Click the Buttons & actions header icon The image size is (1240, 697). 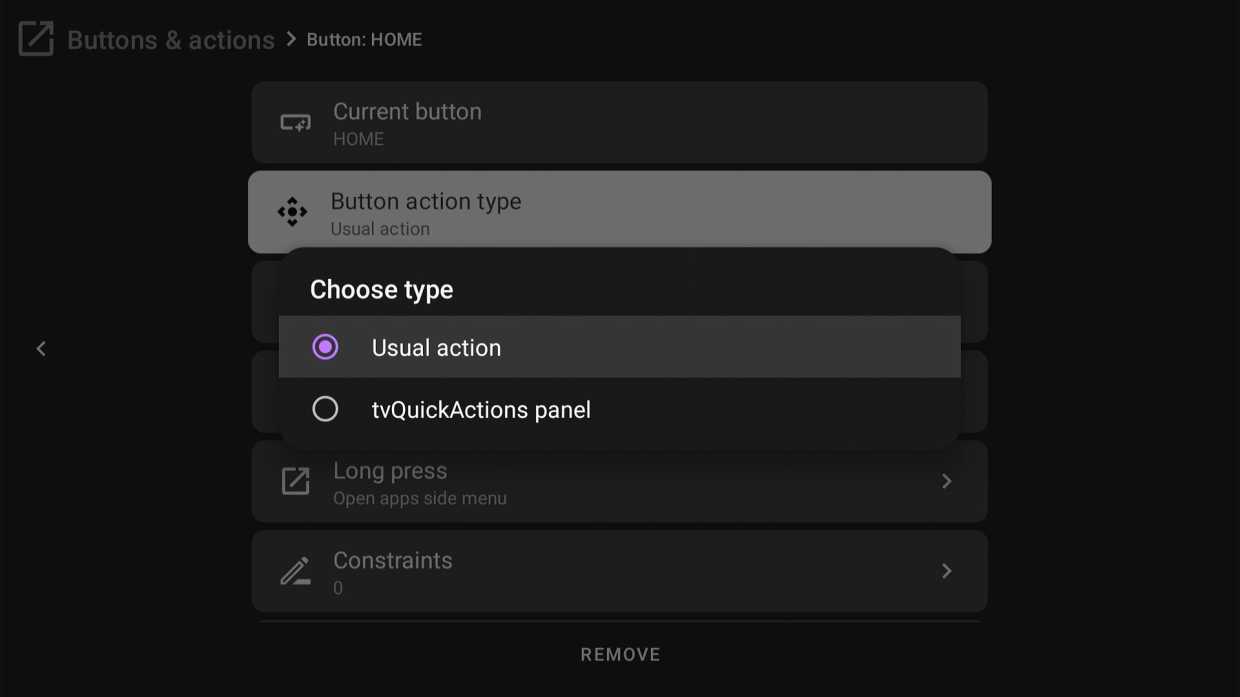35,39
